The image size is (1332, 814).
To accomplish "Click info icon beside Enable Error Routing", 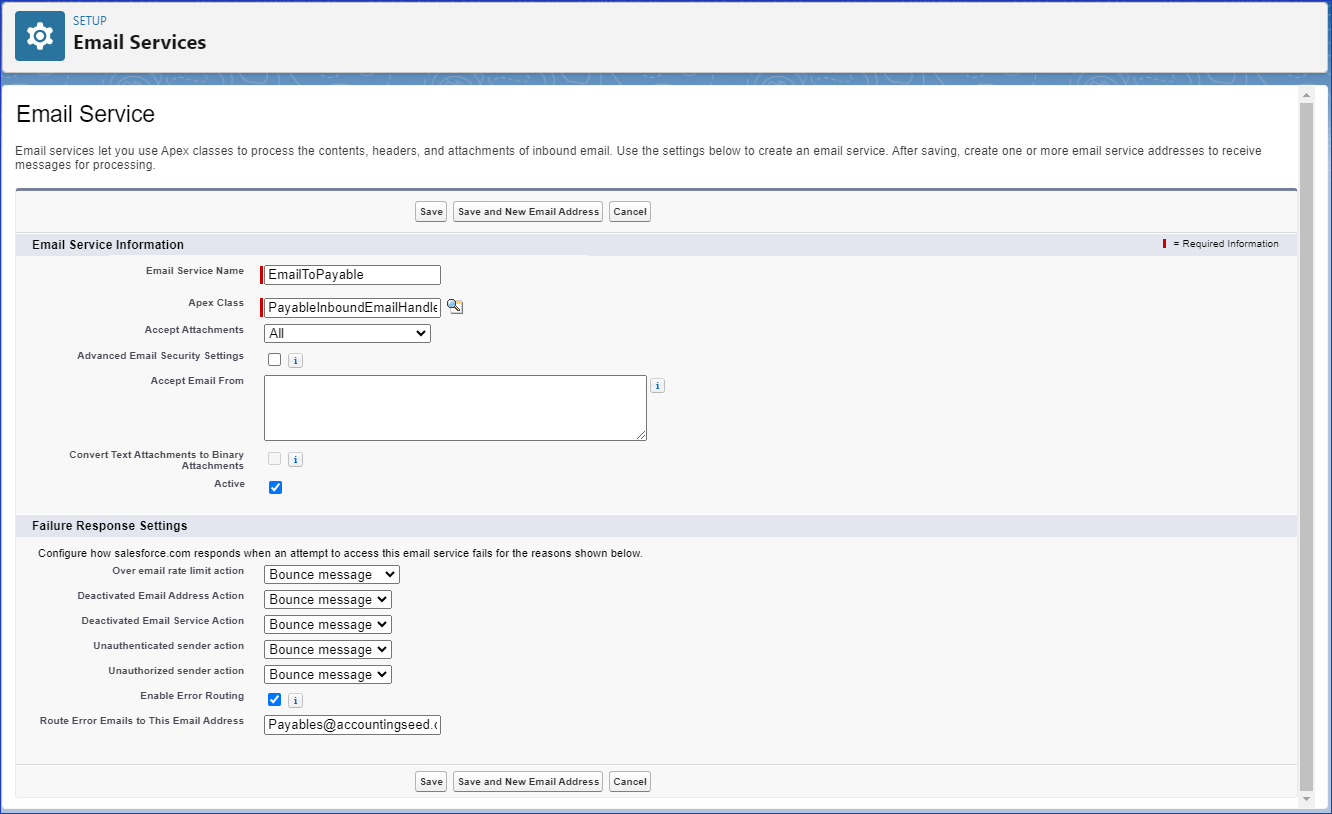I will coord(296,700).
